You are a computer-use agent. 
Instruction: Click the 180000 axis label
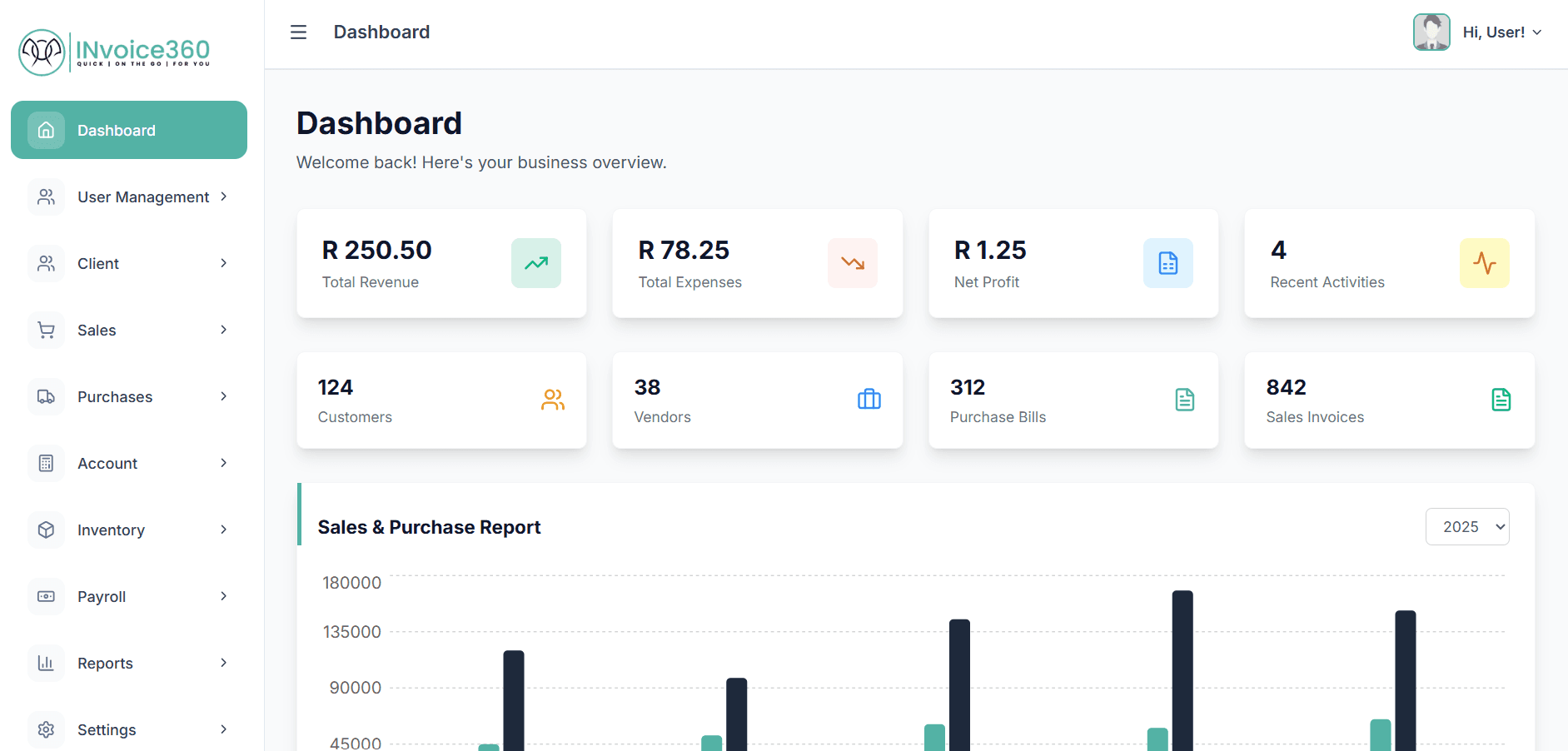coord(352,583)
